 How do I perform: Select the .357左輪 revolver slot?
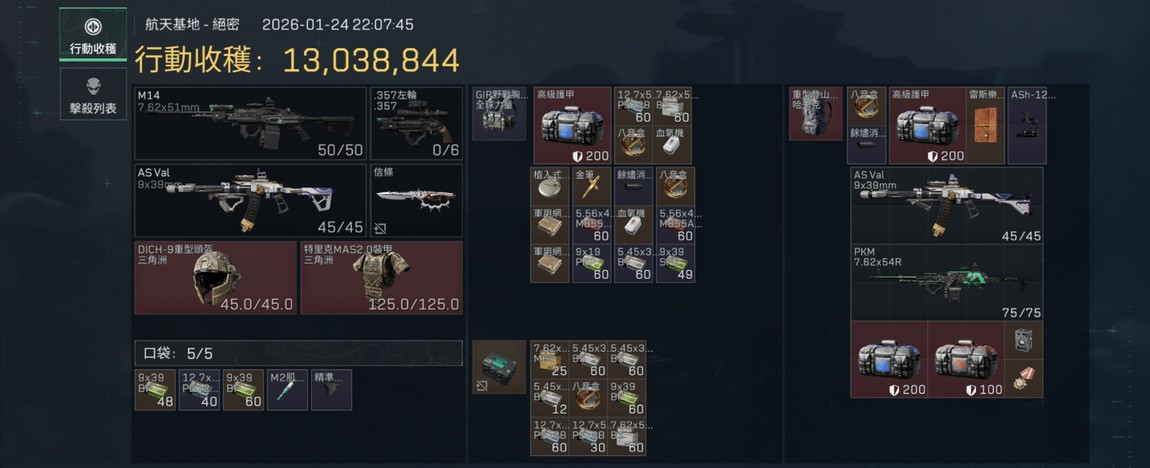417,123
